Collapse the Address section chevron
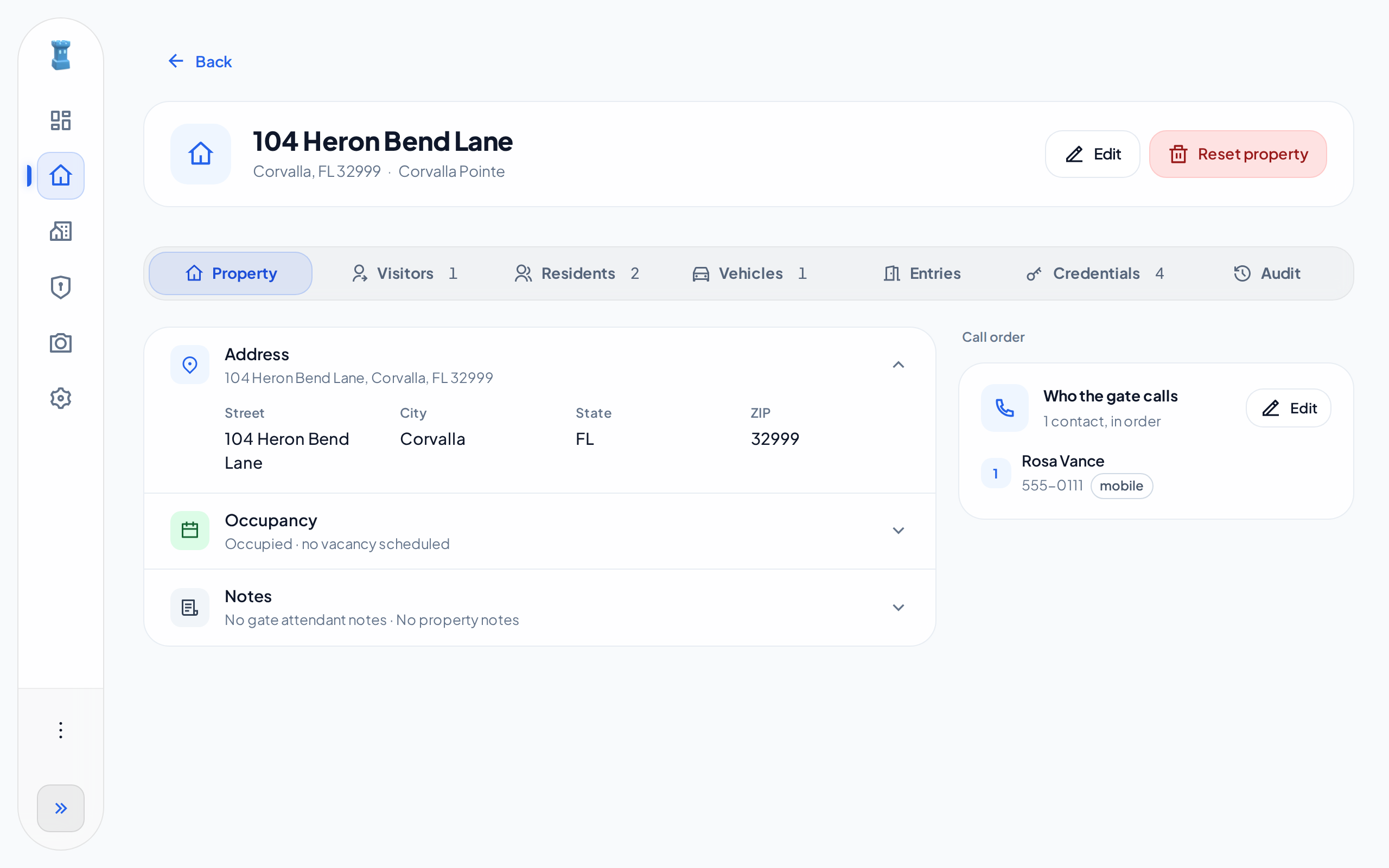Screen dimensions: 1389x868 (899, 365)
